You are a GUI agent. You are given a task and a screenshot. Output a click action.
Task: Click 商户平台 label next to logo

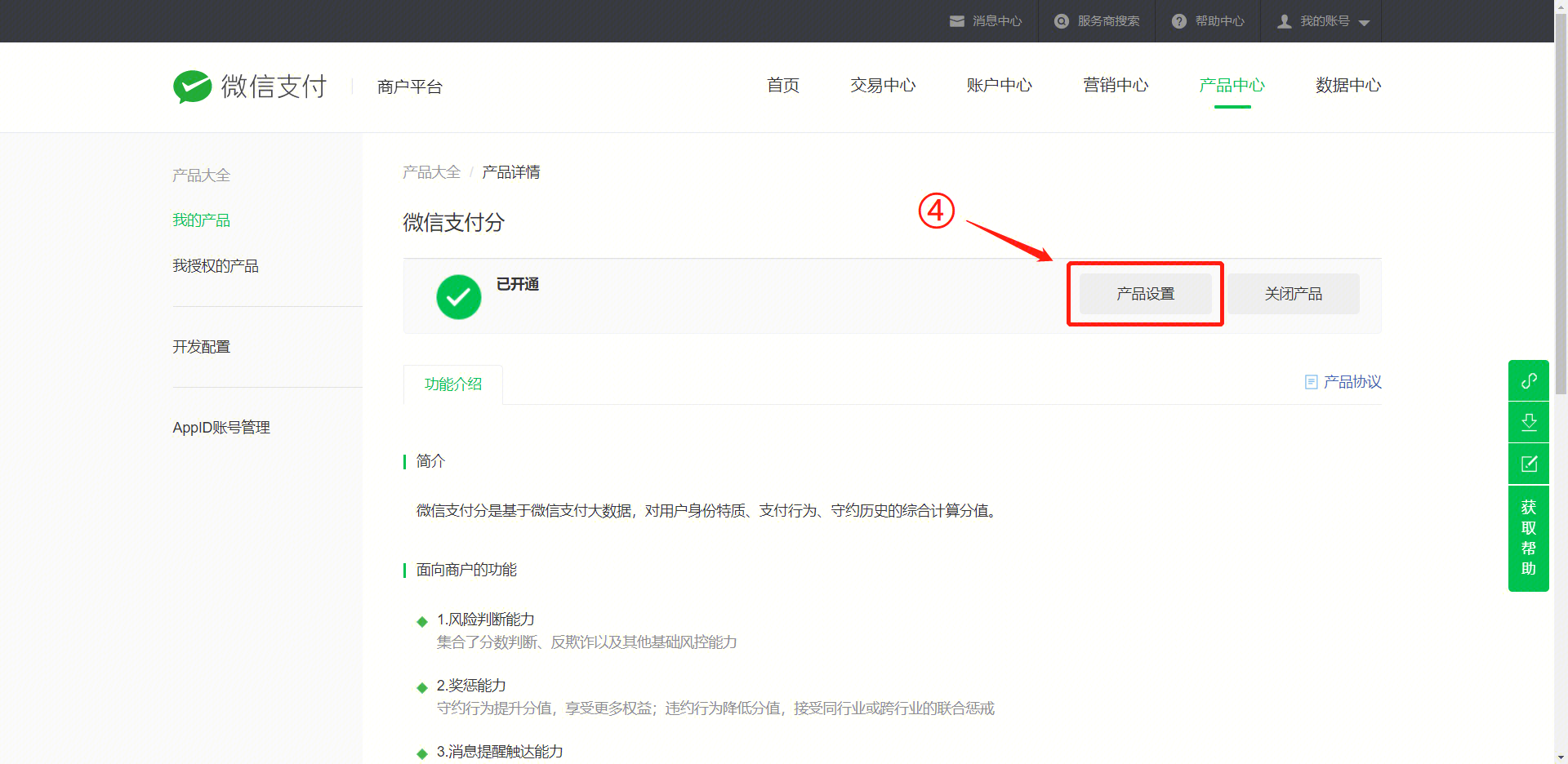pyautogui.click(x=410, y=87)
